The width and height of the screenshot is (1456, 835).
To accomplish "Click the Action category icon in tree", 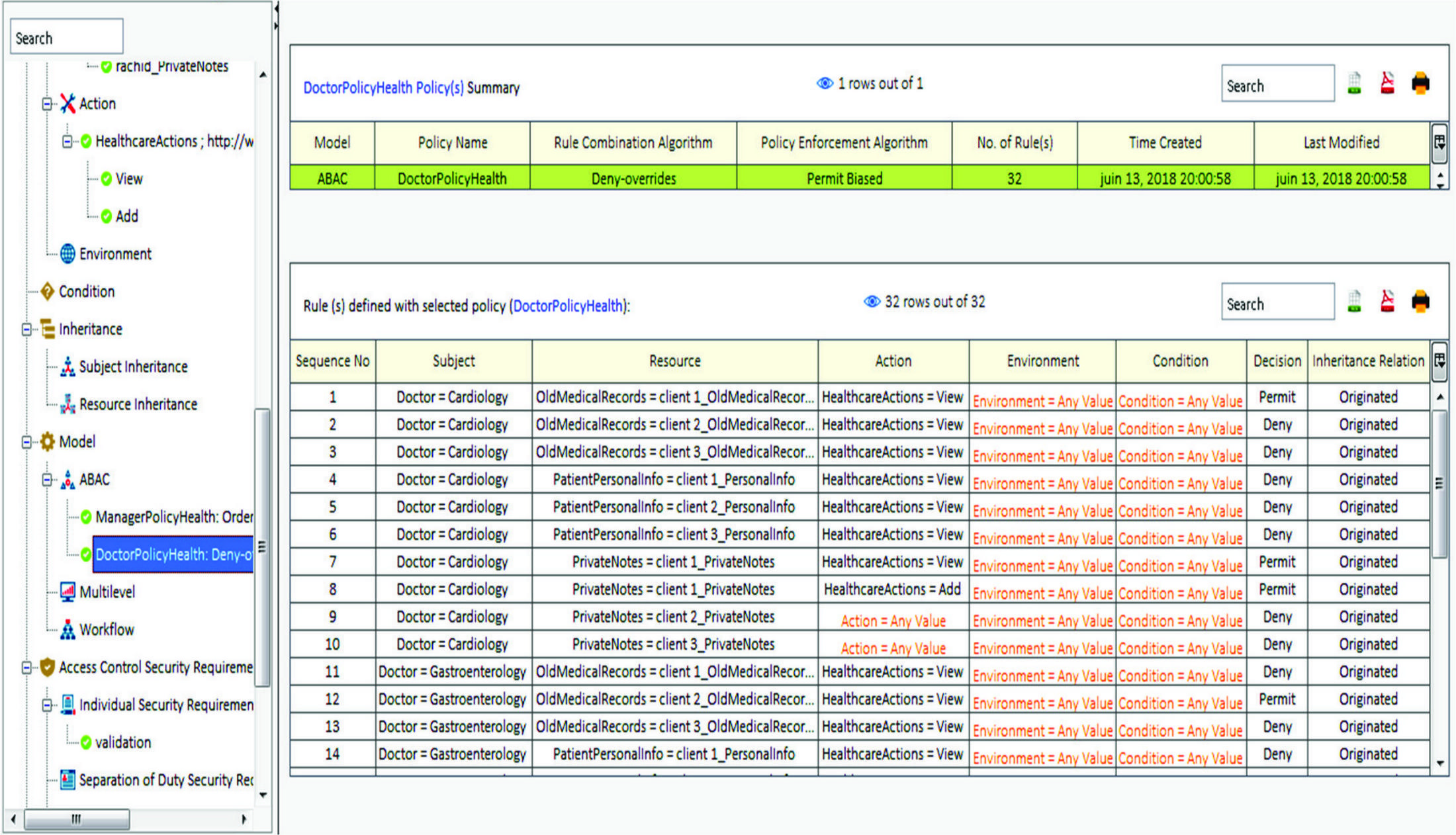I will 68,103.
